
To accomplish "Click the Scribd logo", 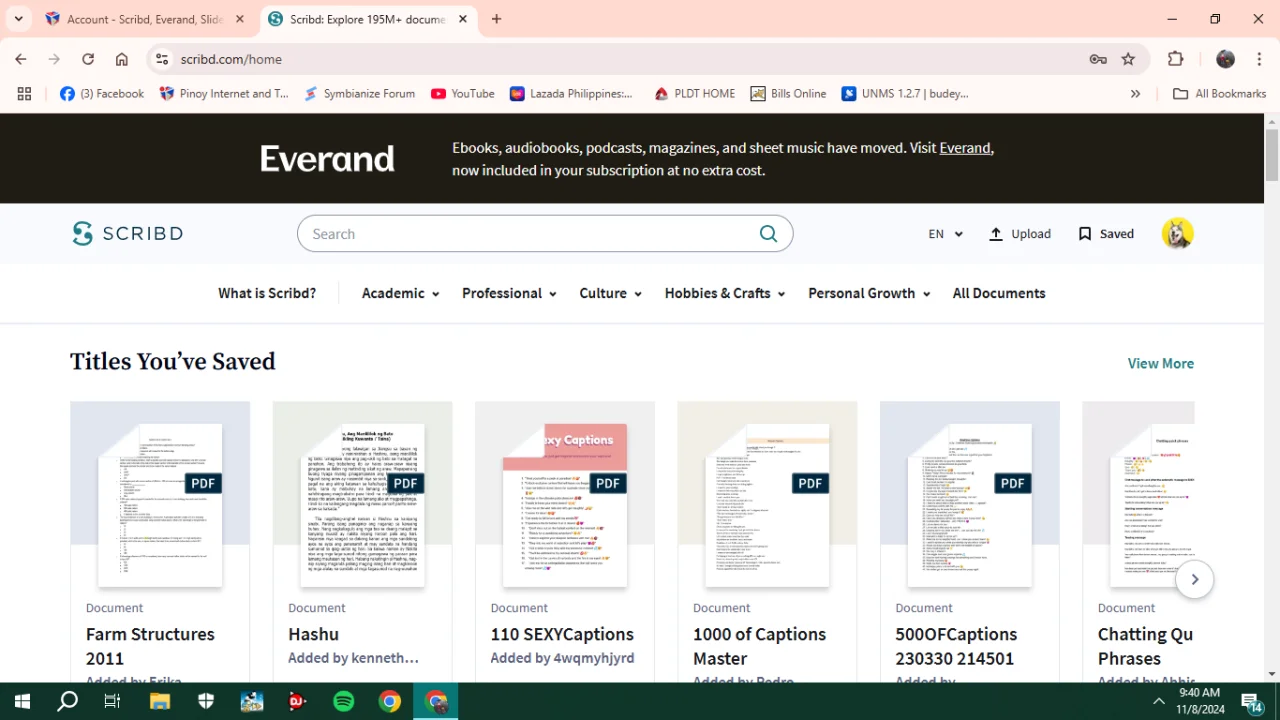I will [x=127, y=234].
